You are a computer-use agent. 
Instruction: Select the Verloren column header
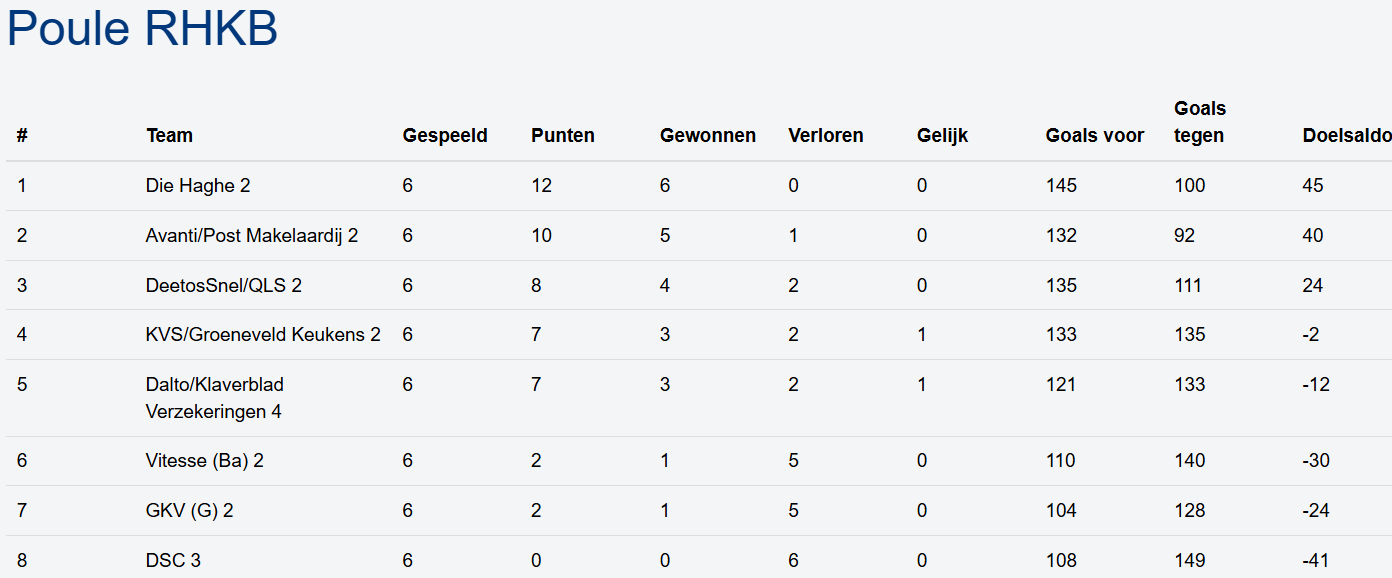tap(825, 135)
